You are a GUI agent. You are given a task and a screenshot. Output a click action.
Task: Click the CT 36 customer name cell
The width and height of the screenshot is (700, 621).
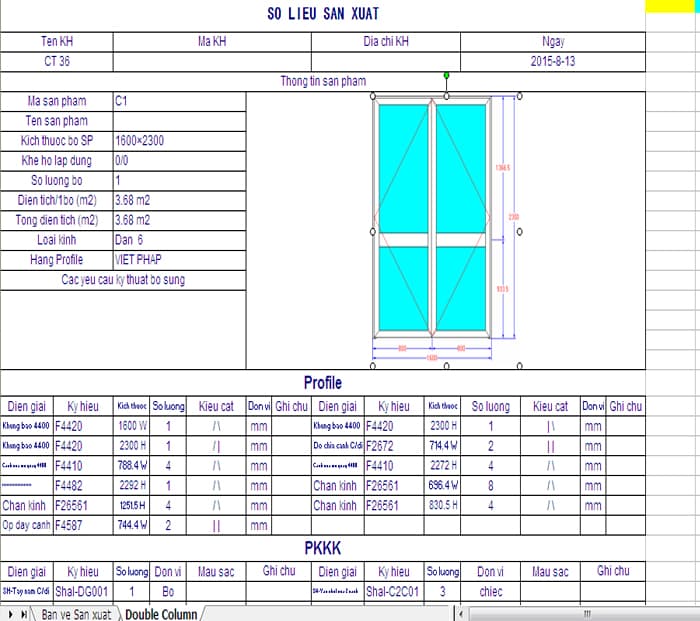tap(57, 61)
